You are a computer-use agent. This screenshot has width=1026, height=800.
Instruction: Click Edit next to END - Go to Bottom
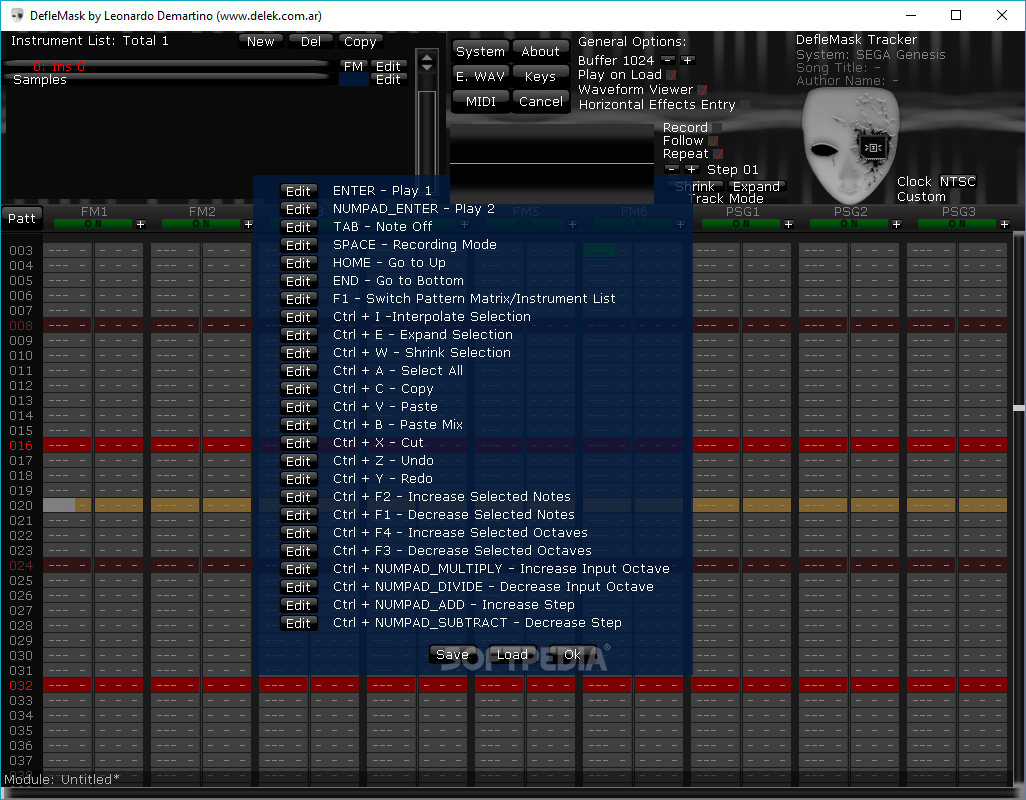click(298, 281)
